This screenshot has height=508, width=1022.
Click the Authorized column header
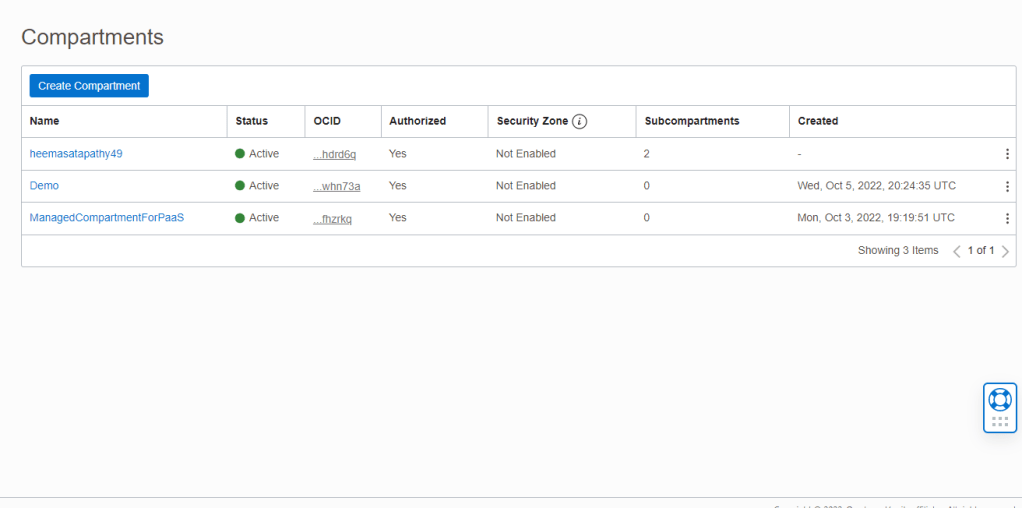point(417,121)
